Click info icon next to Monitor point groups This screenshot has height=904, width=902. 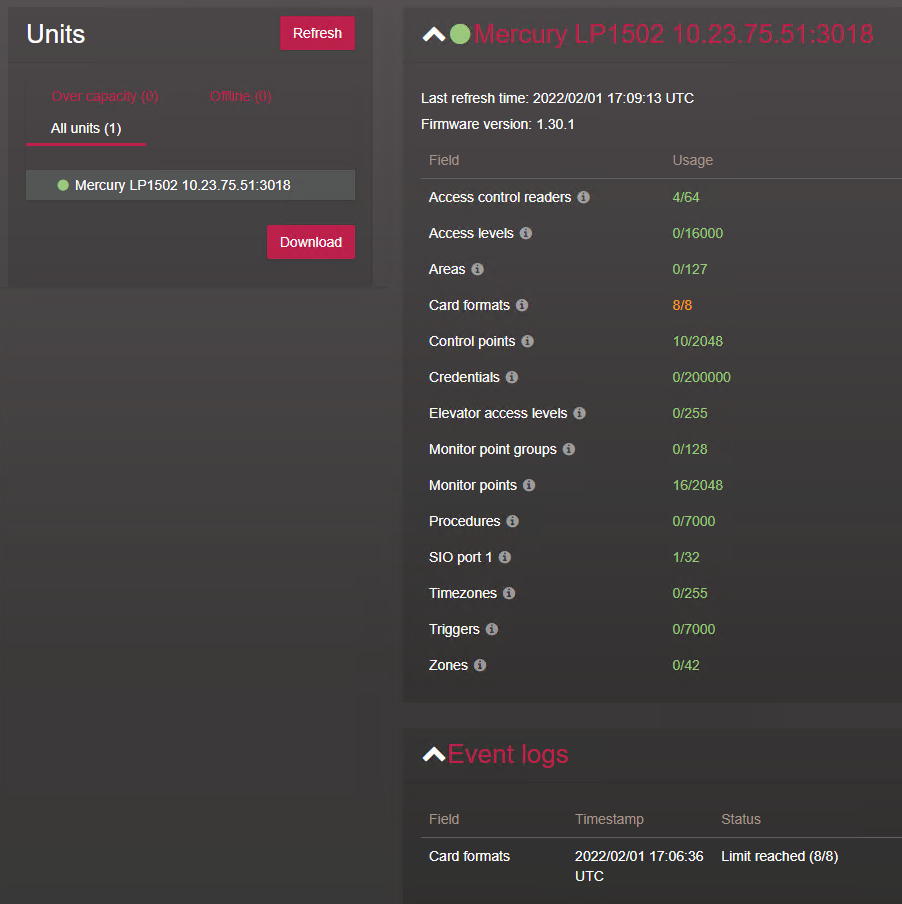pyautogui.click(x=569, y=449)
